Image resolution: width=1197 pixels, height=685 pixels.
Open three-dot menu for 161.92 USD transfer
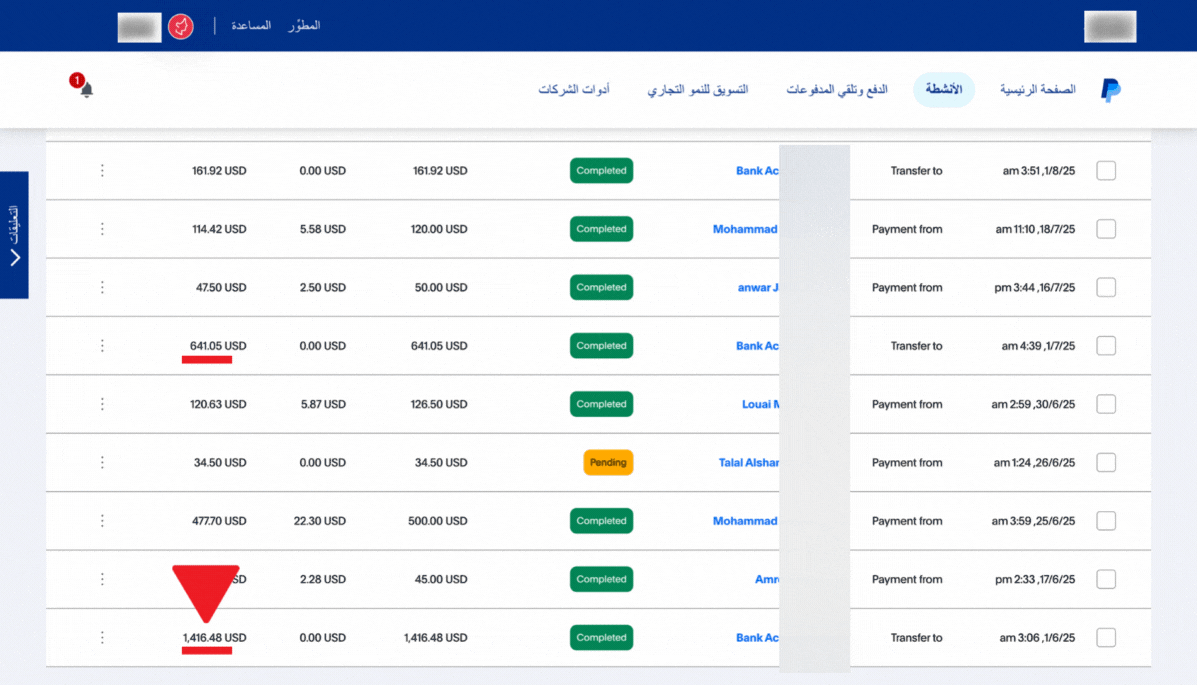102,171
